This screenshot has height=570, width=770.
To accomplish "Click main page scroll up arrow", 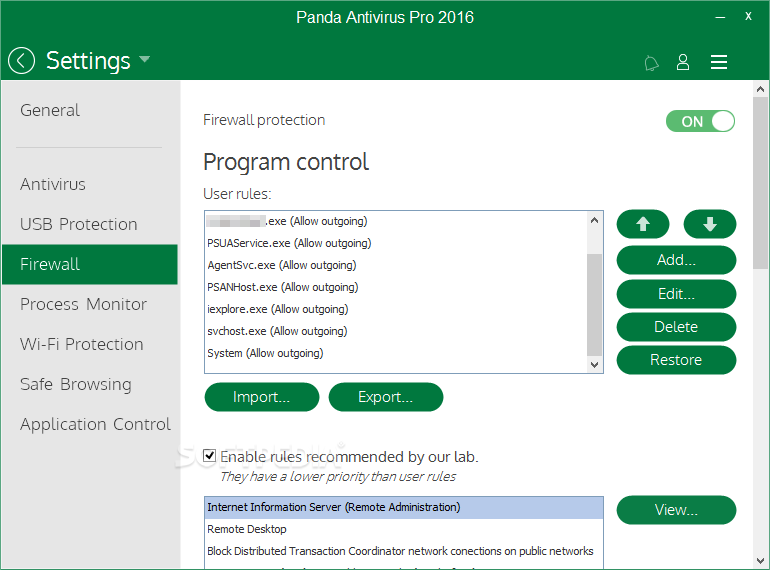I will tap(760, 89).
